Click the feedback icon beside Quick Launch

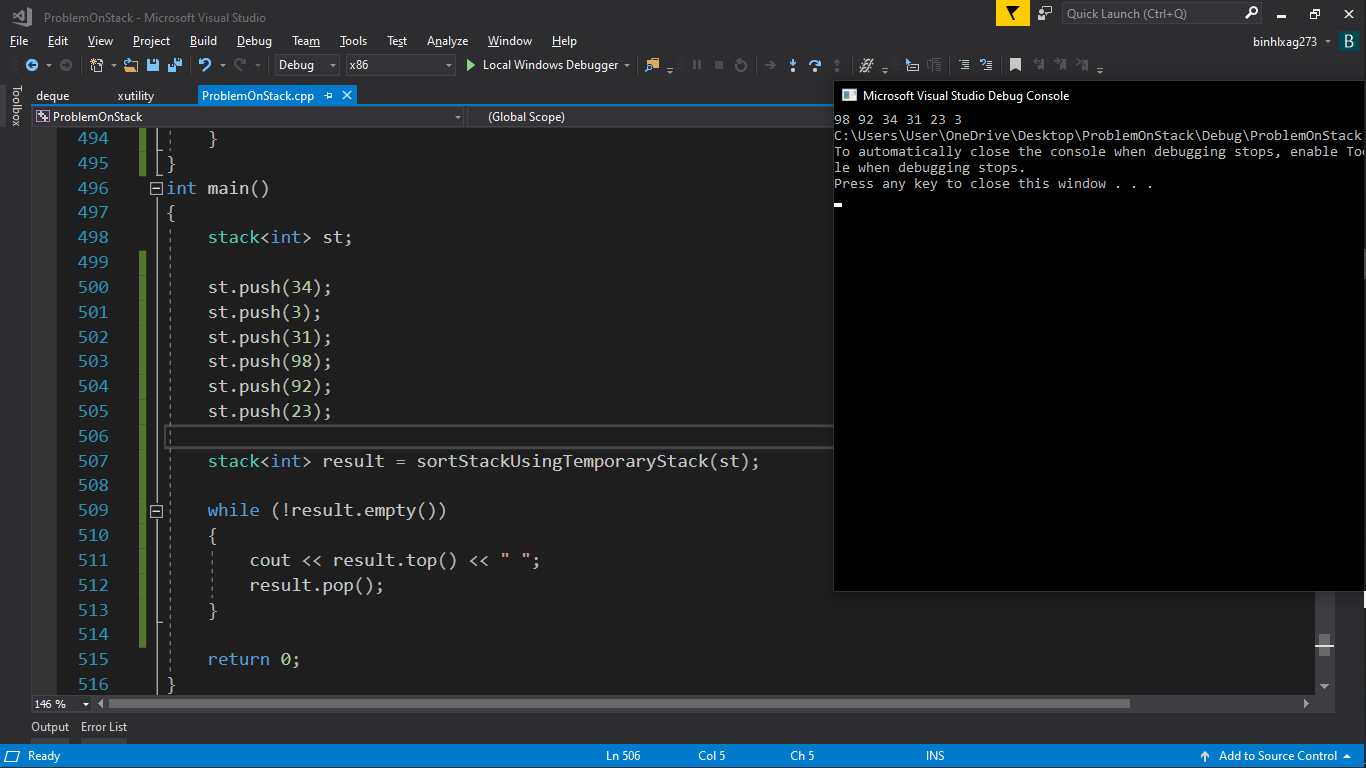[1045, 13]
